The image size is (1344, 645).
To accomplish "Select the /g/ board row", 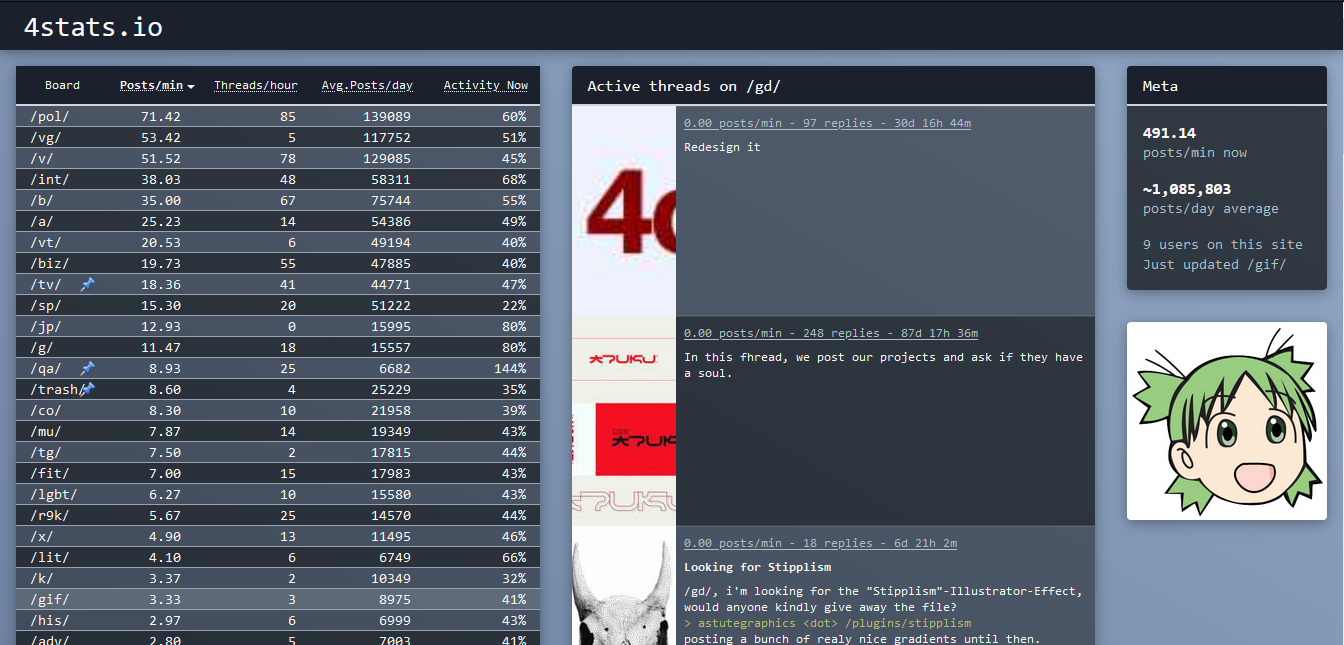I will (278, 348).
